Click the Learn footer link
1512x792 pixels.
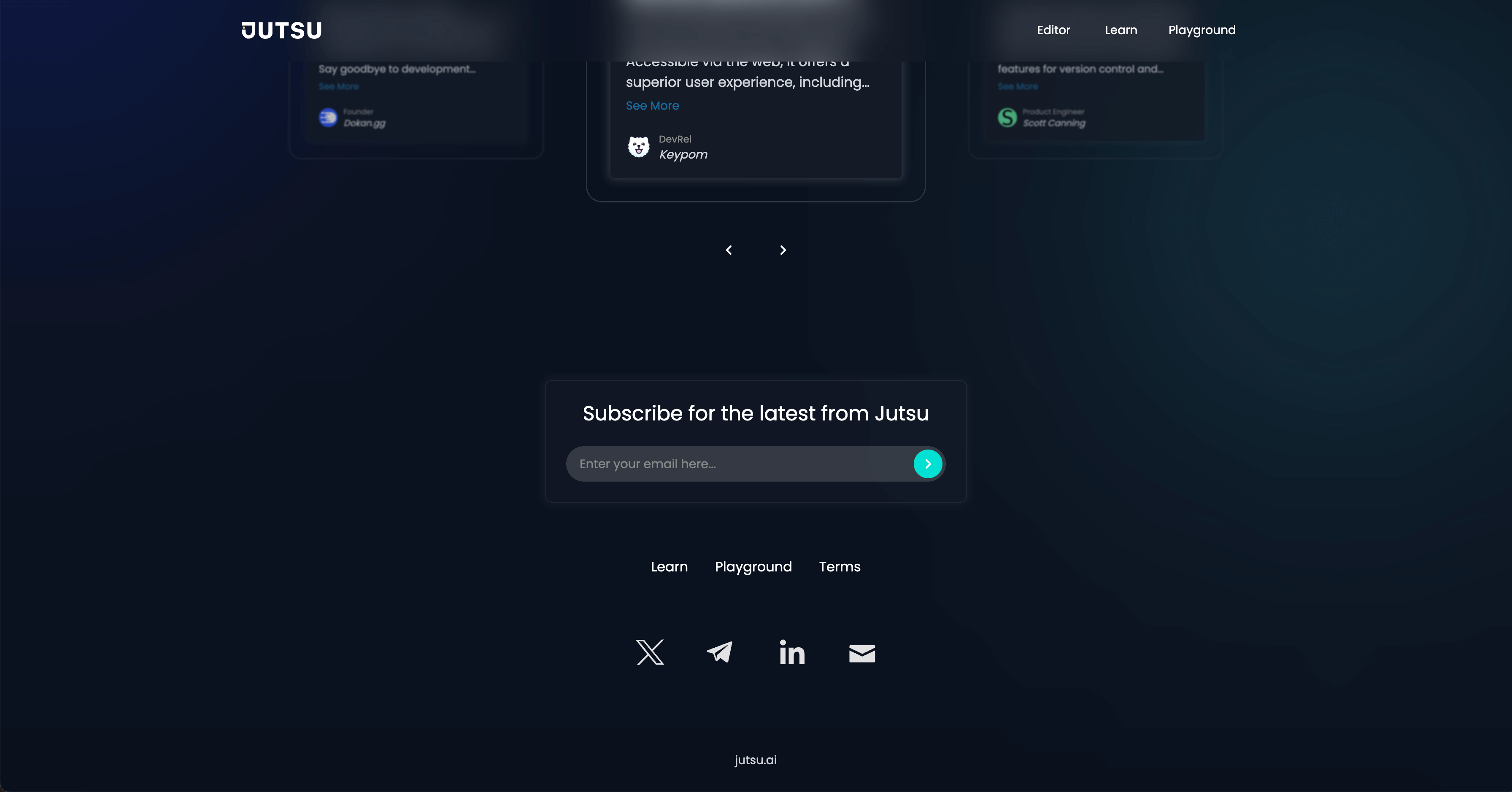pyautogui.click(x=669, y=567)
